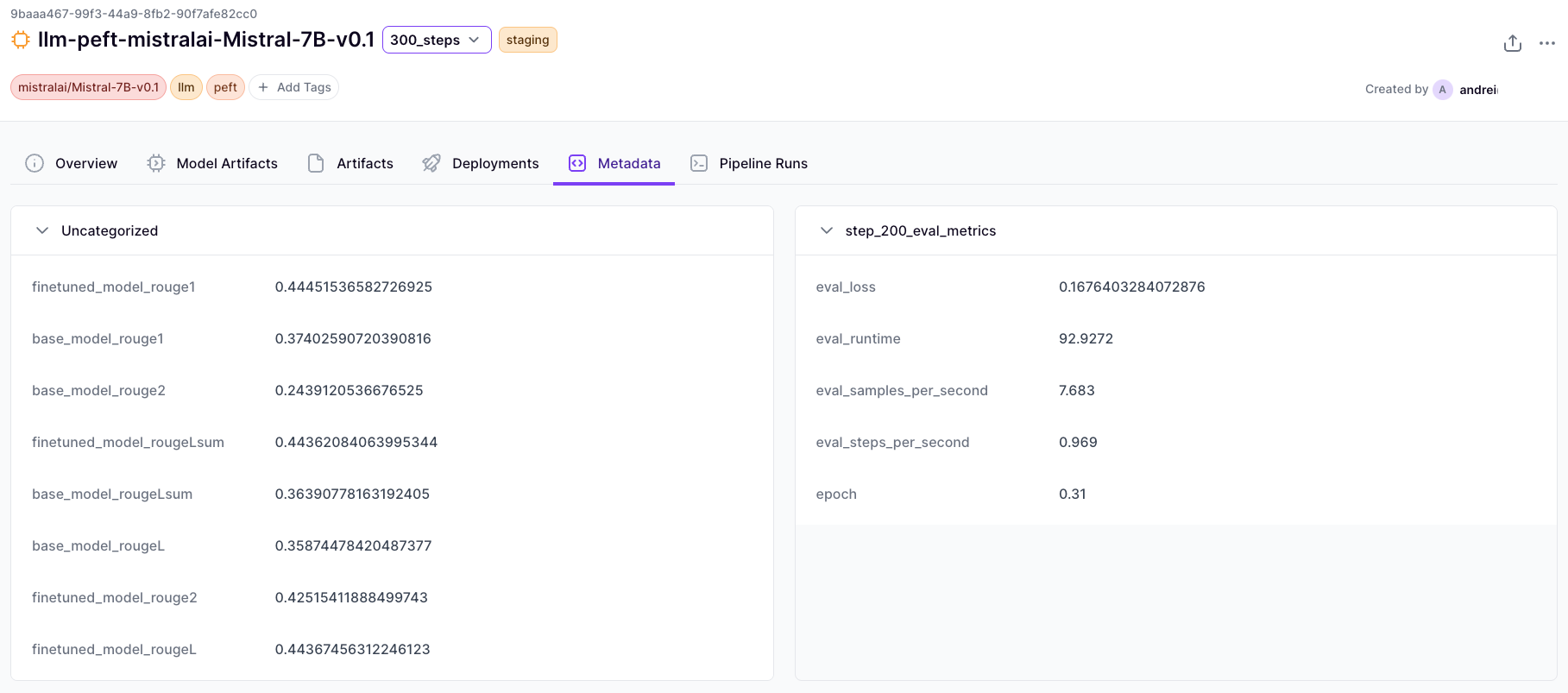Click the Deployments rocket icon
The image size is (1568, 693).
pos(431,163)
